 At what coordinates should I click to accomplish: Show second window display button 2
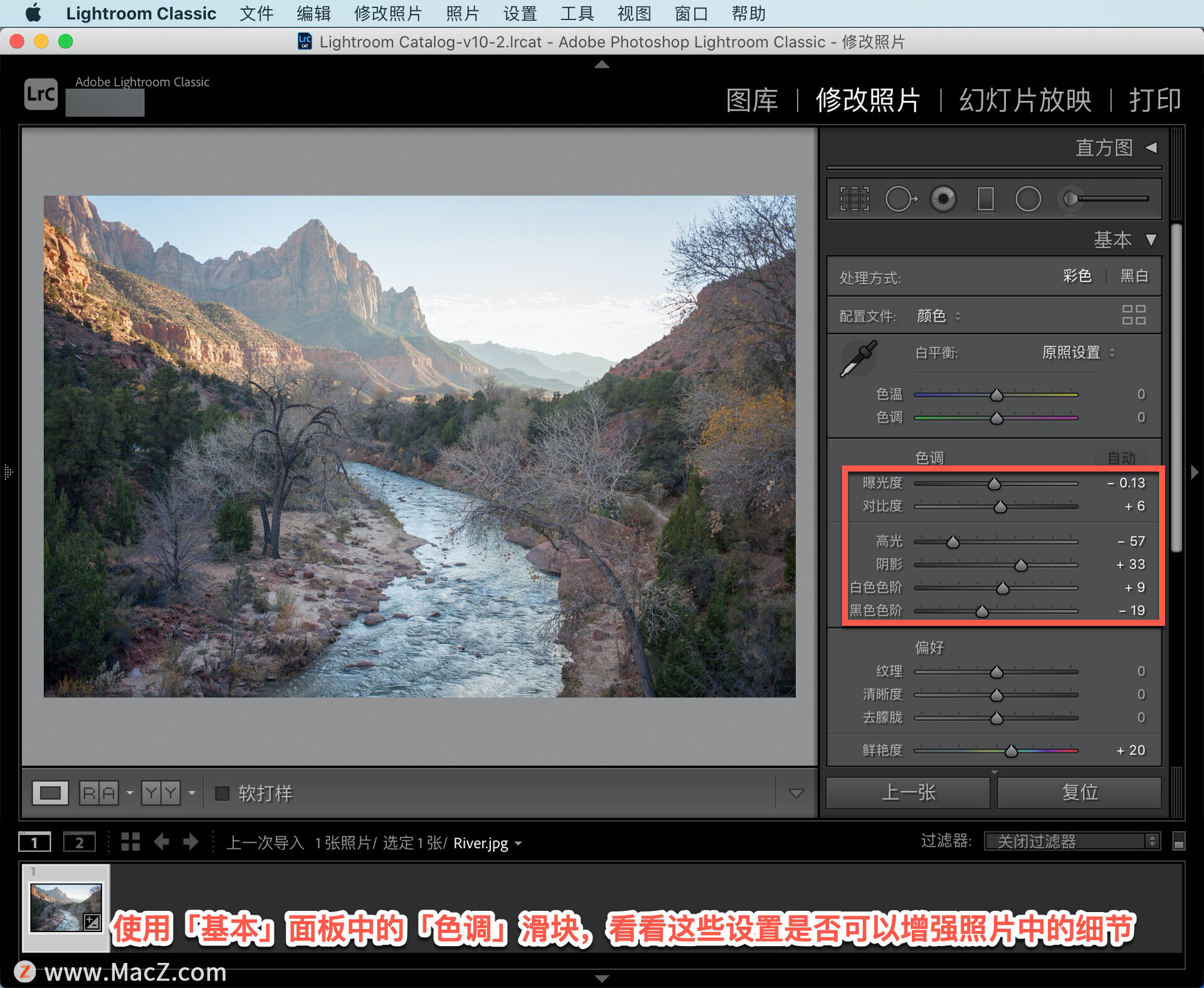click(x=79, y=842)
